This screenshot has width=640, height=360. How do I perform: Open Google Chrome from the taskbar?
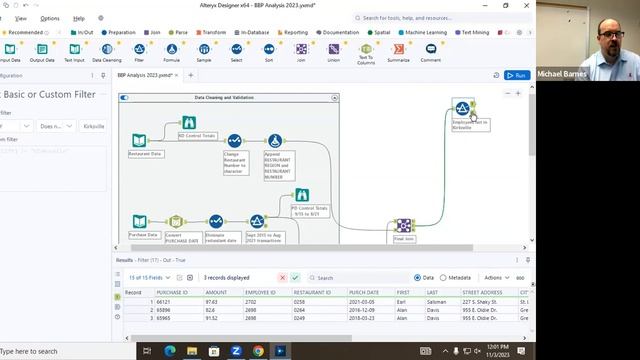point(258,351)
